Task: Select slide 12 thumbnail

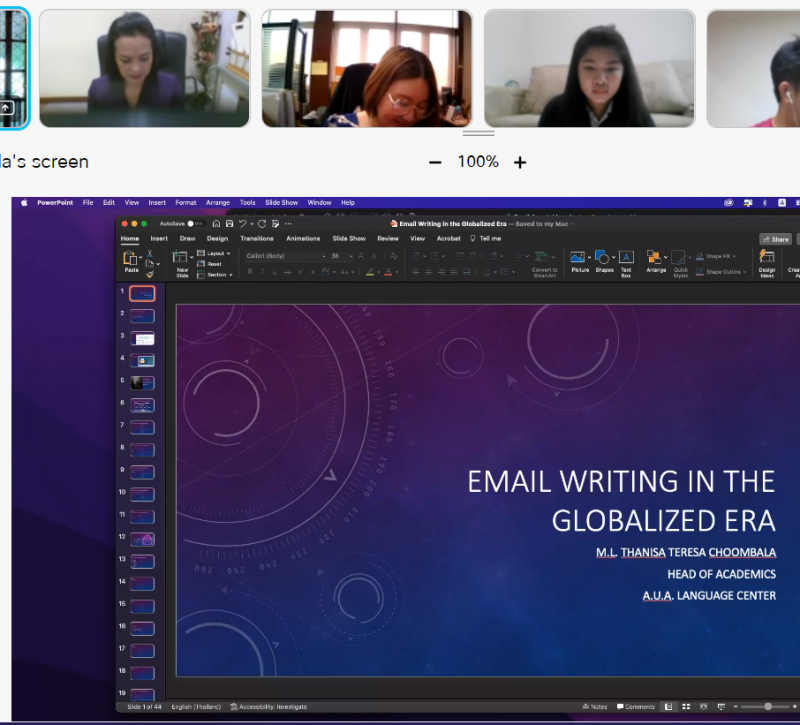Action: [143, 539]
